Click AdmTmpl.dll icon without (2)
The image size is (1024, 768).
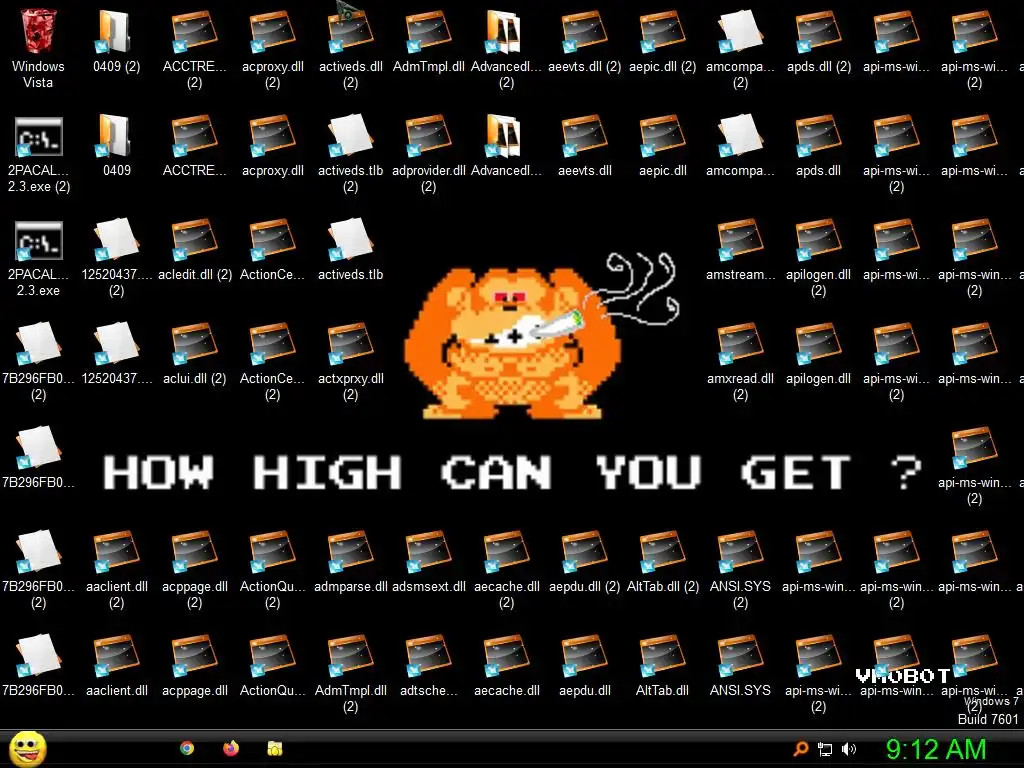pos(428,31)
